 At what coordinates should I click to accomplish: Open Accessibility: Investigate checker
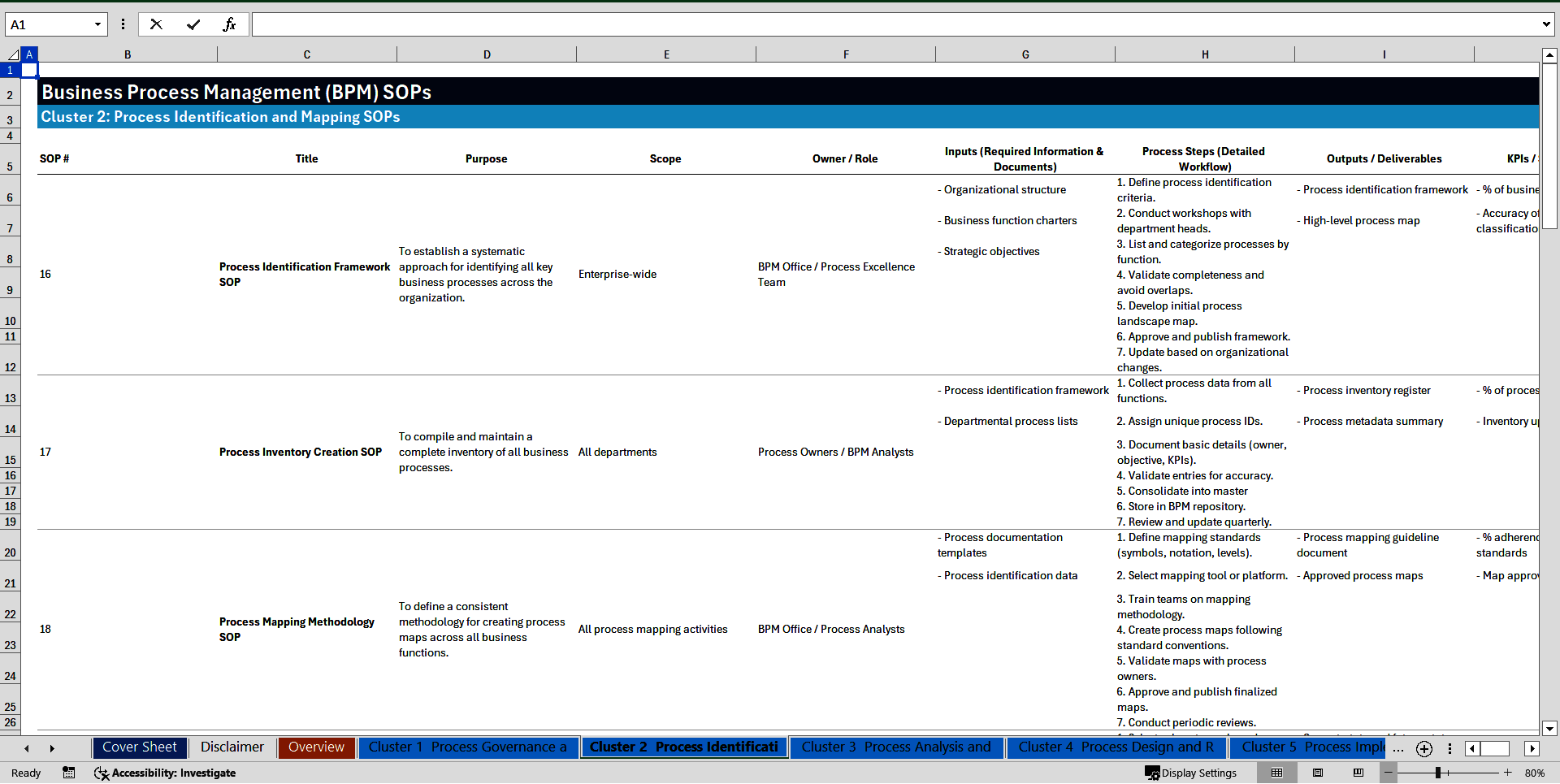click(165, 773)
